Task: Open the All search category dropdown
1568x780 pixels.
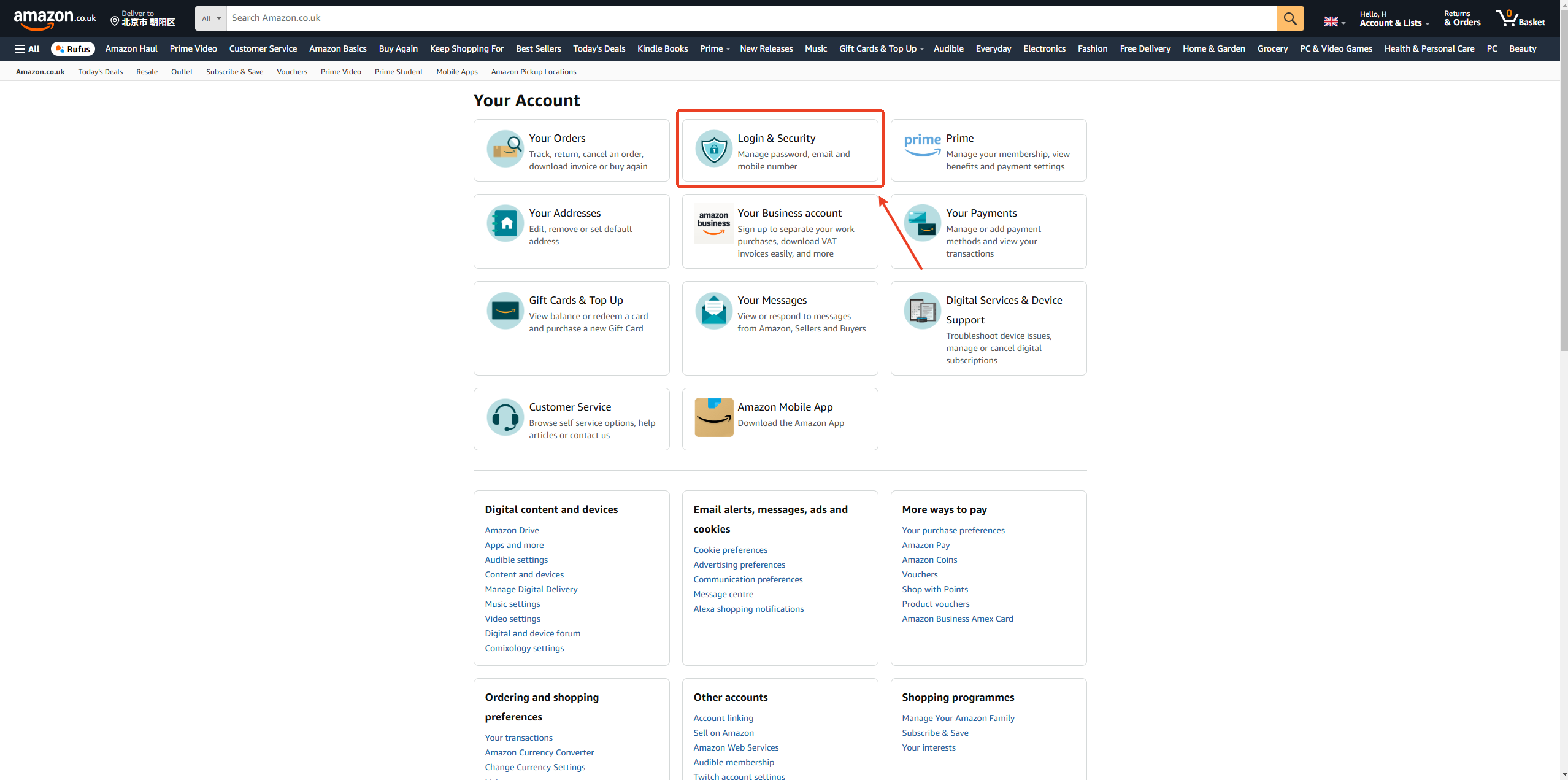Action: tap(211, 18)
